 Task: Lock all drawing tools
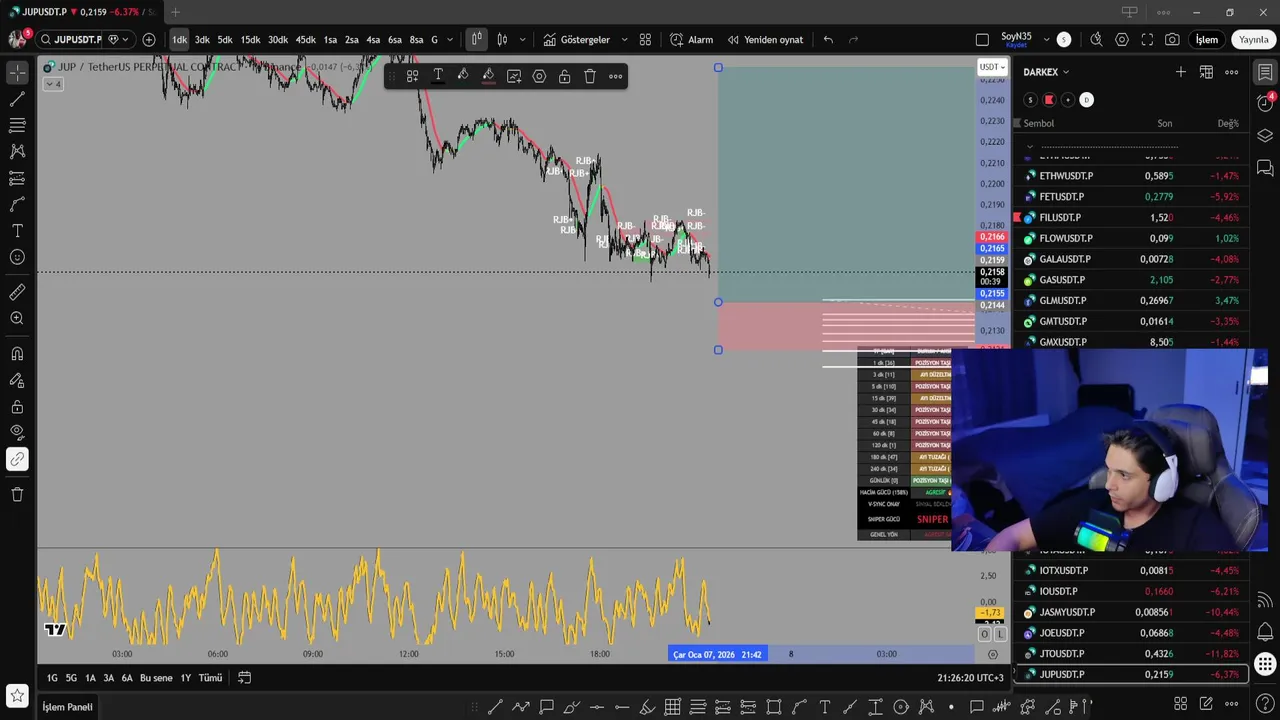(x=17, y=407)
